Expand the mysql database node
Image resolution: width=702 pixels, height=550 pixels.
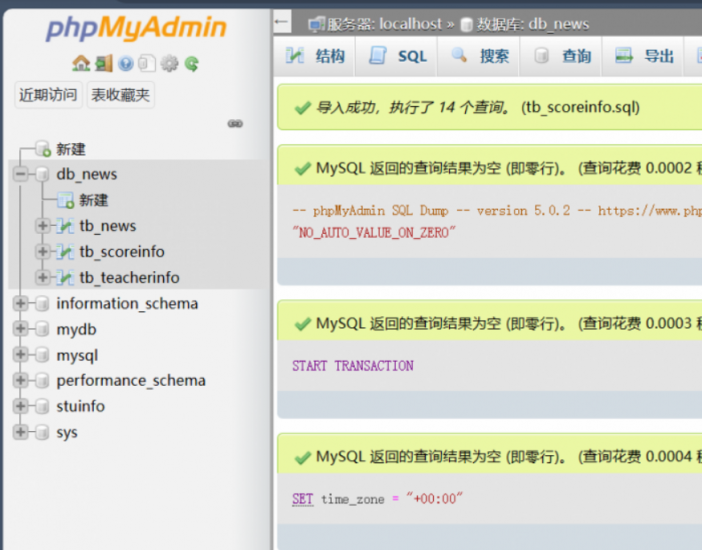[20, 355]
